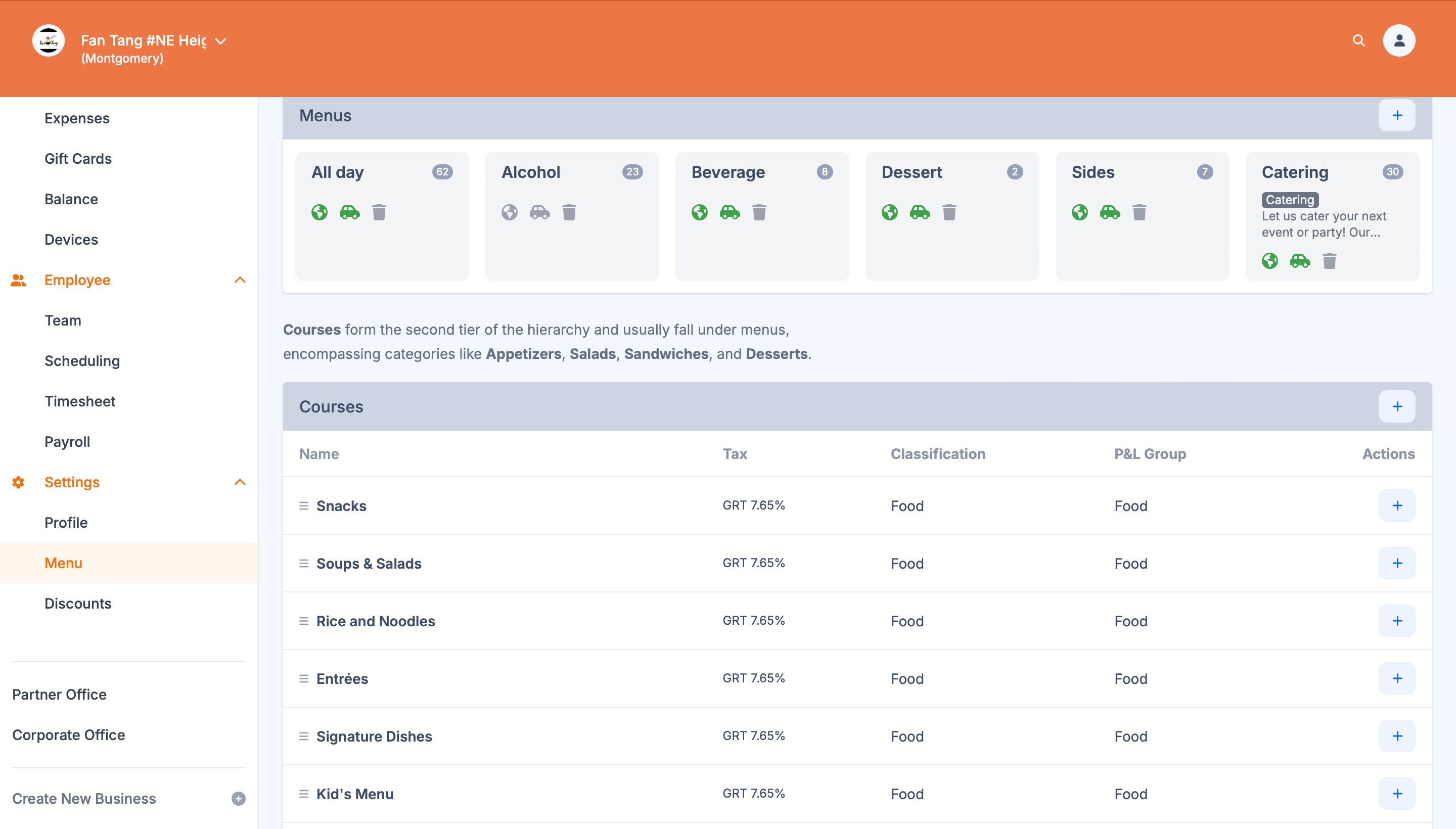Grab the drag handle next to Entrées

[303, 678]
